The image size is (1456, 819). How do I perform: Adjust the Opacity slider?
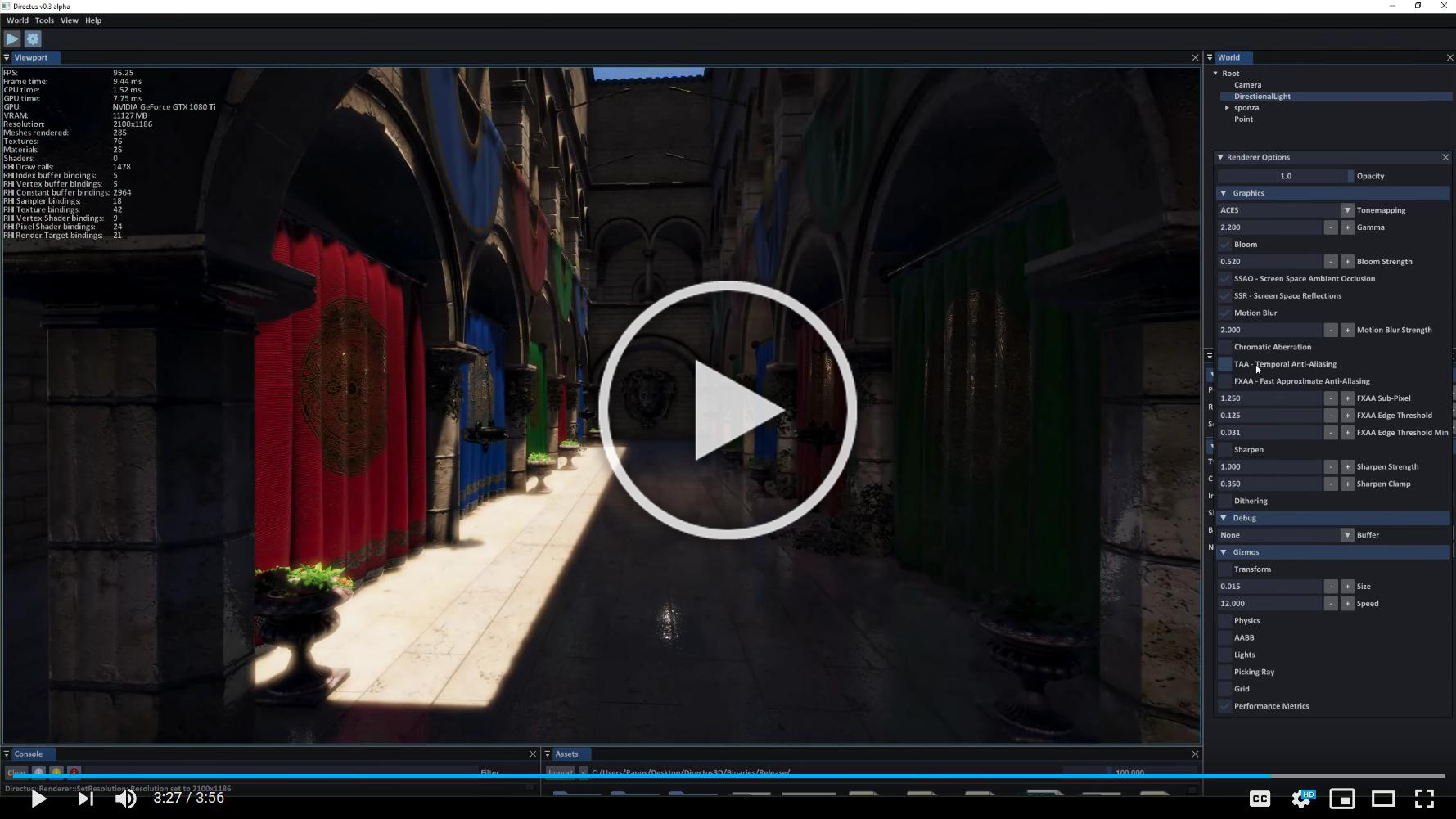tap(1285, 176)
